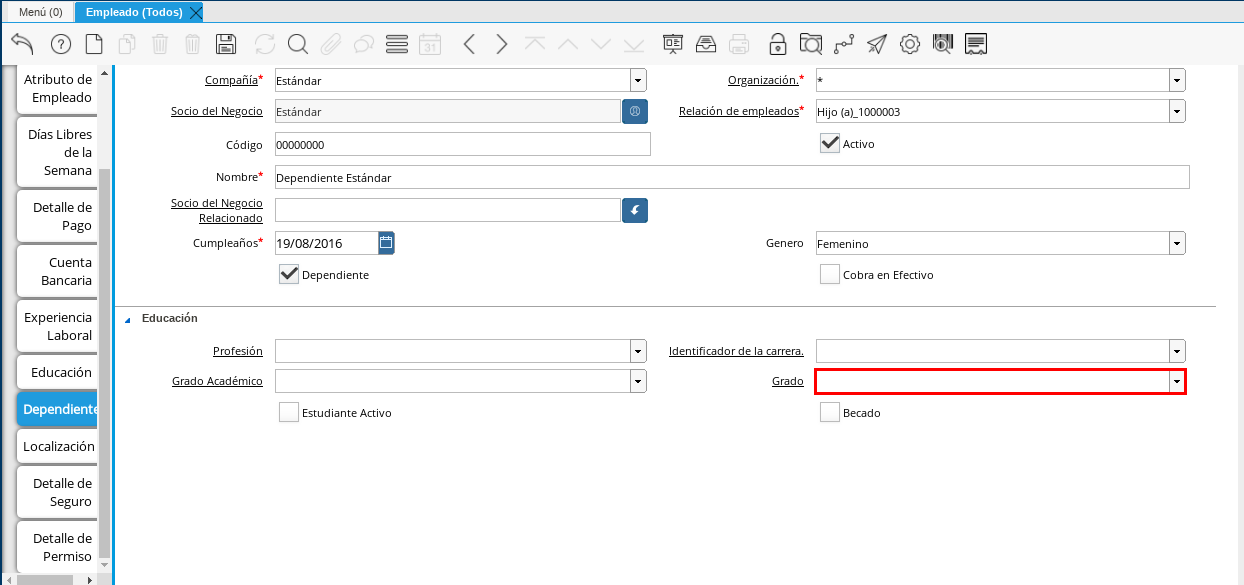This screenshot has height=585, width=1244.
Task: Open the Cumpleaños calendar picker button
Action: 386,242
